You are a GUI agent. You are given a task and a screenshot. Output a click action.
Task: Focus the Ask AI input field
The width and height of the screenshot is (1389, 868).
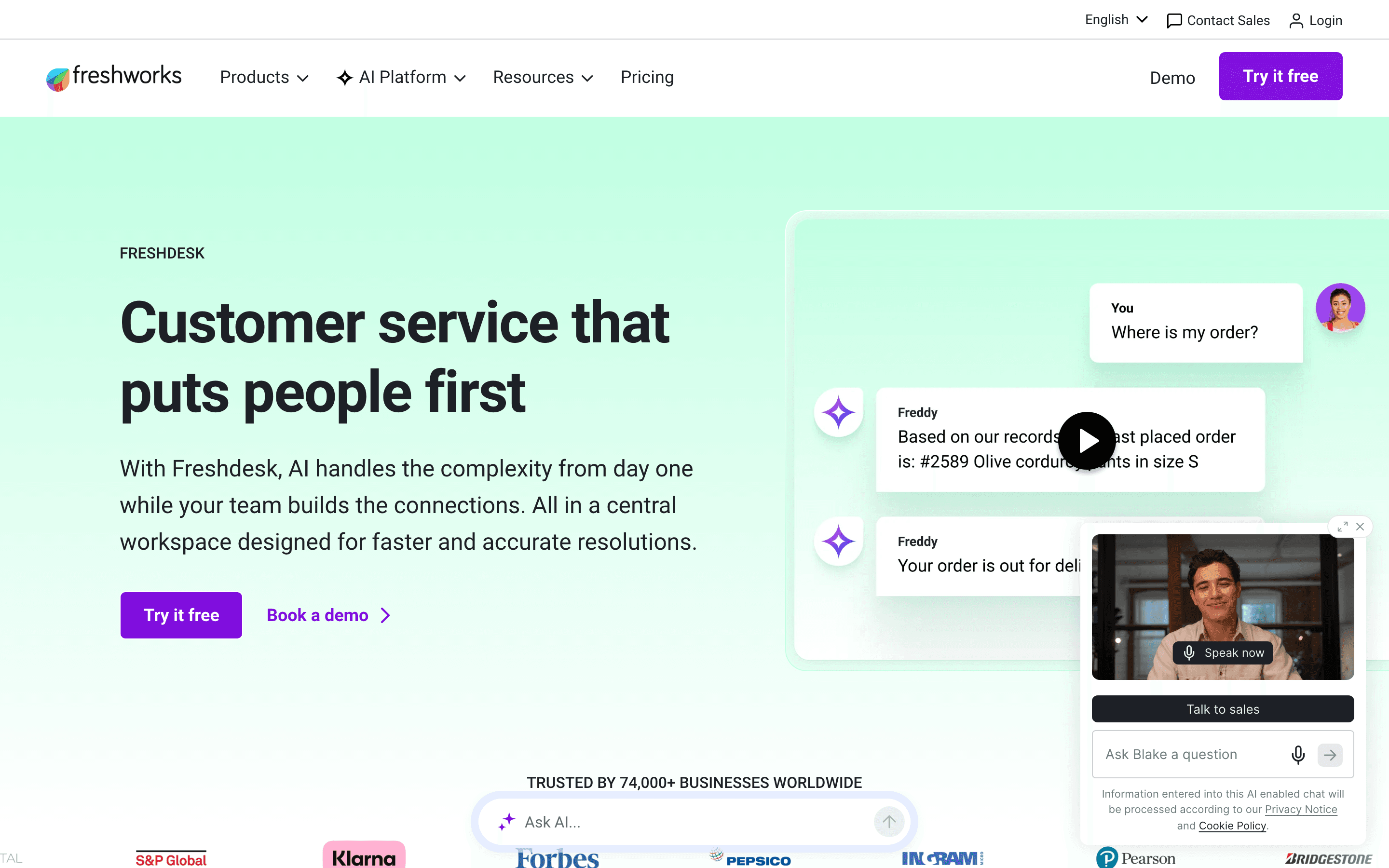click(694, 822)
